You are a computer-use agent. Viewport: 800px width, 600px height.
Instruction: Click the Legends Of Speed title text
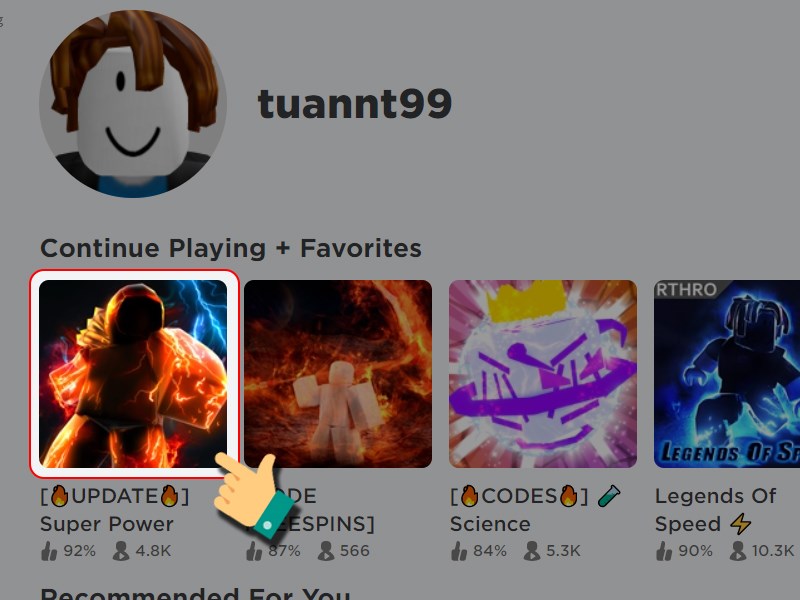715,510
